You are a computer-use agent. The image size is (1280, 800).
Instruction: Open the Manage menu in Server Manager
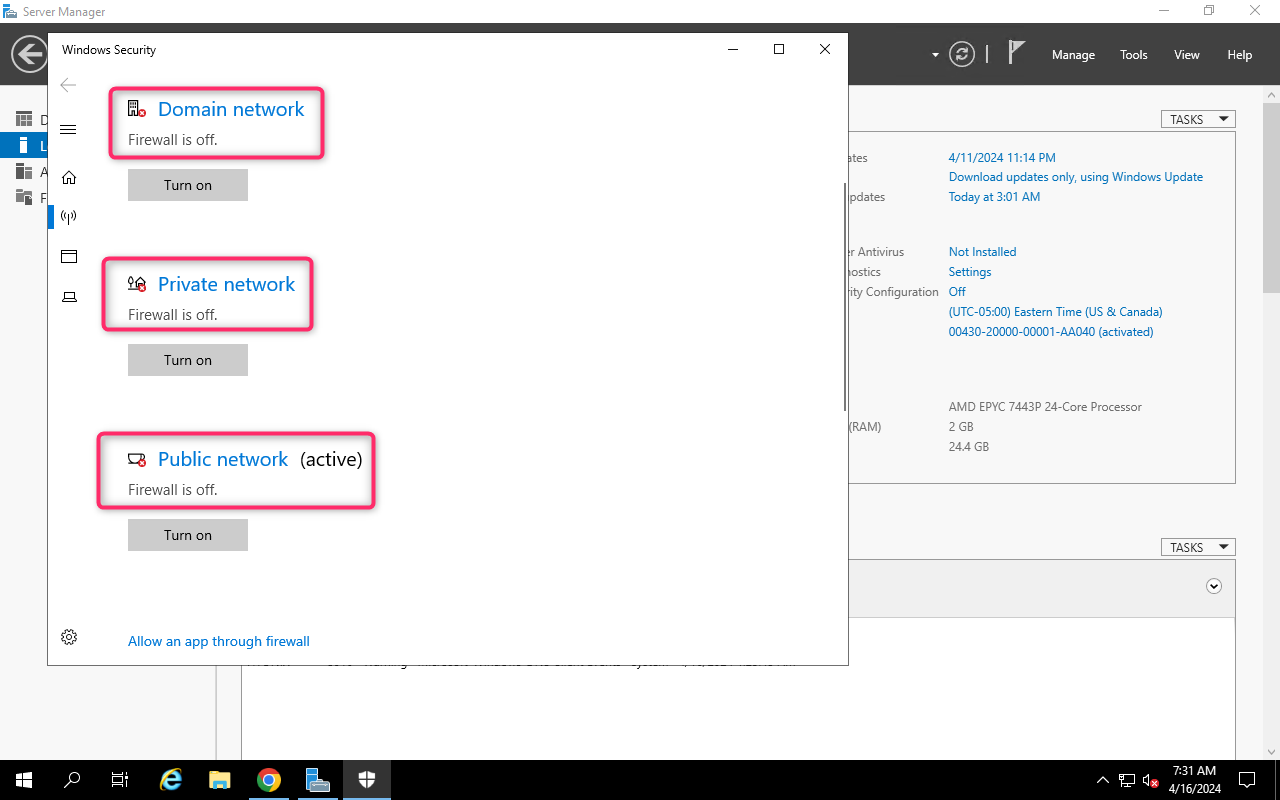[x=1072, y=55]
